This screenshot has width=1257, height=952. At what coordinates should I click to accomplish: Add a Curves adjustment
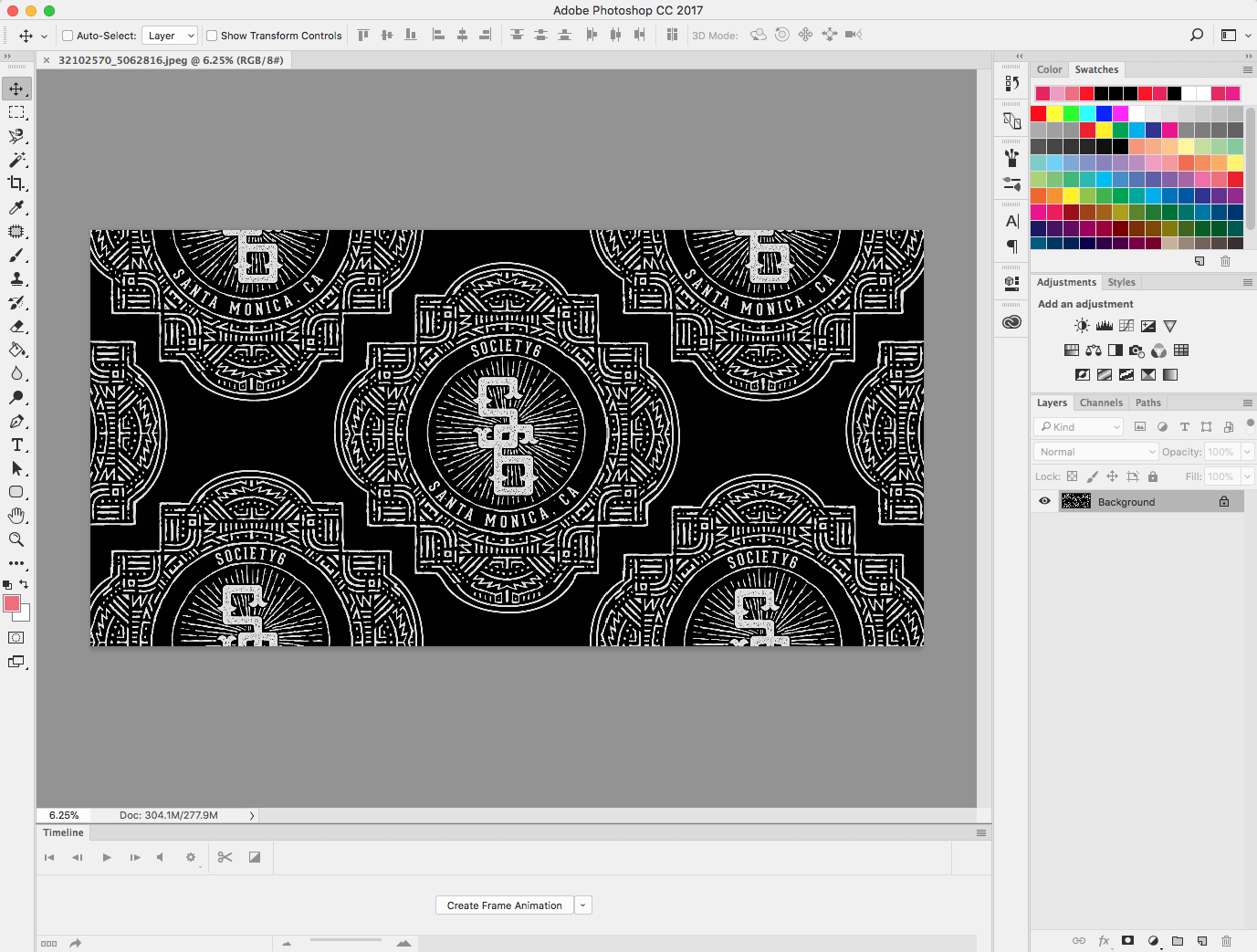pos(1126,326)
